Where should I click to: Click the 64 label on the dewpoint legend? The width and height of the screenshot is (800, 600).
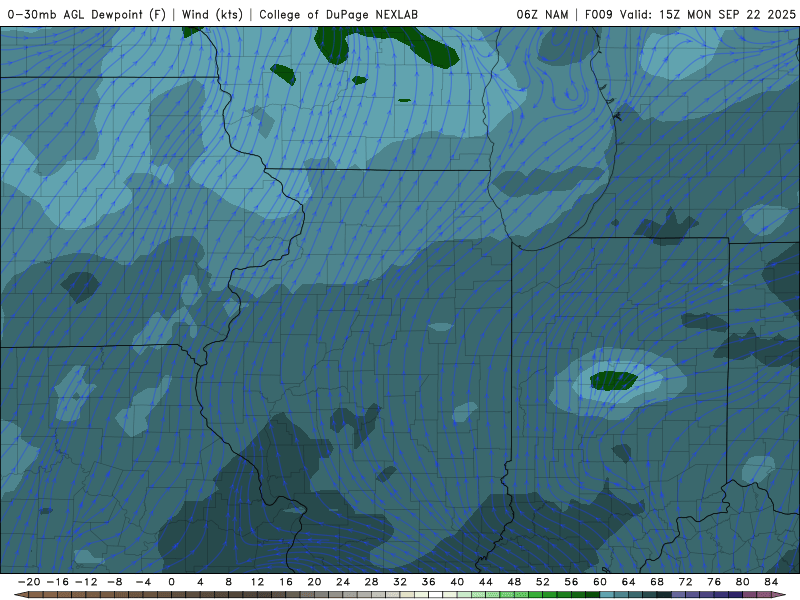pos(629,582)
